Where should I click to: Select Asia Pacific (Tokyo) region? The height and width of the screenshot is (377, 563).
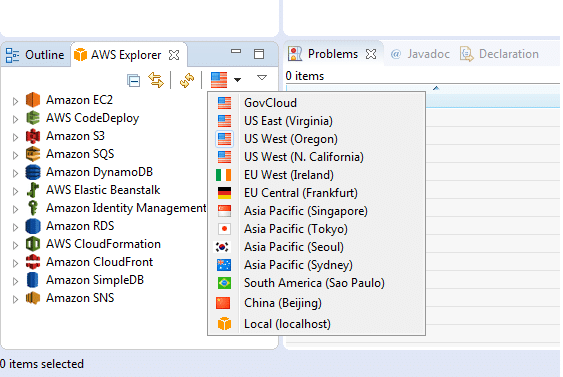click(316, 229)
